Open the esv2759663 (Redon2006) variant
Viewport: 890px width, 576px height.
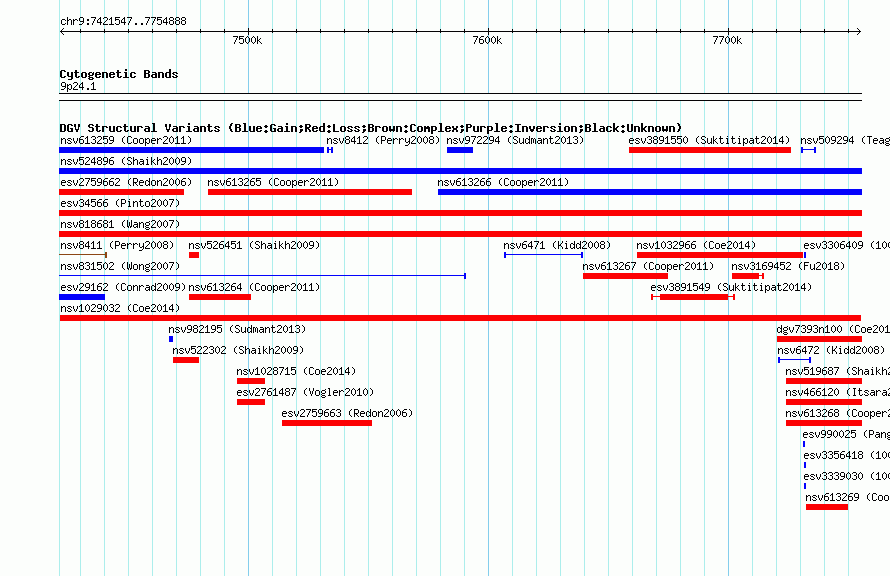[347, 413]
